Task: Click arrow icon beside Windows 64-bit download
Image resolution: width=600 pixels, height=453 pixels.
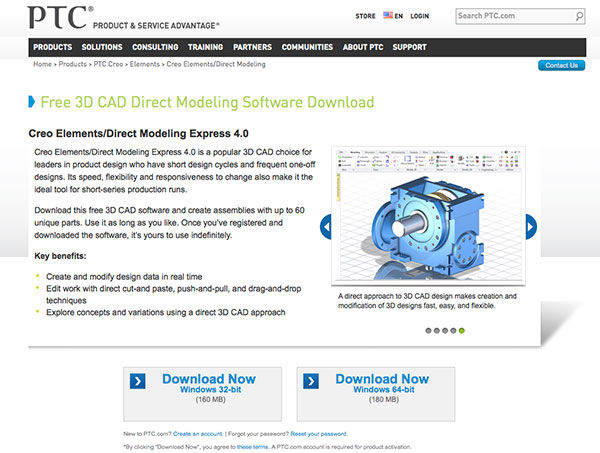Action: point(311,381)
